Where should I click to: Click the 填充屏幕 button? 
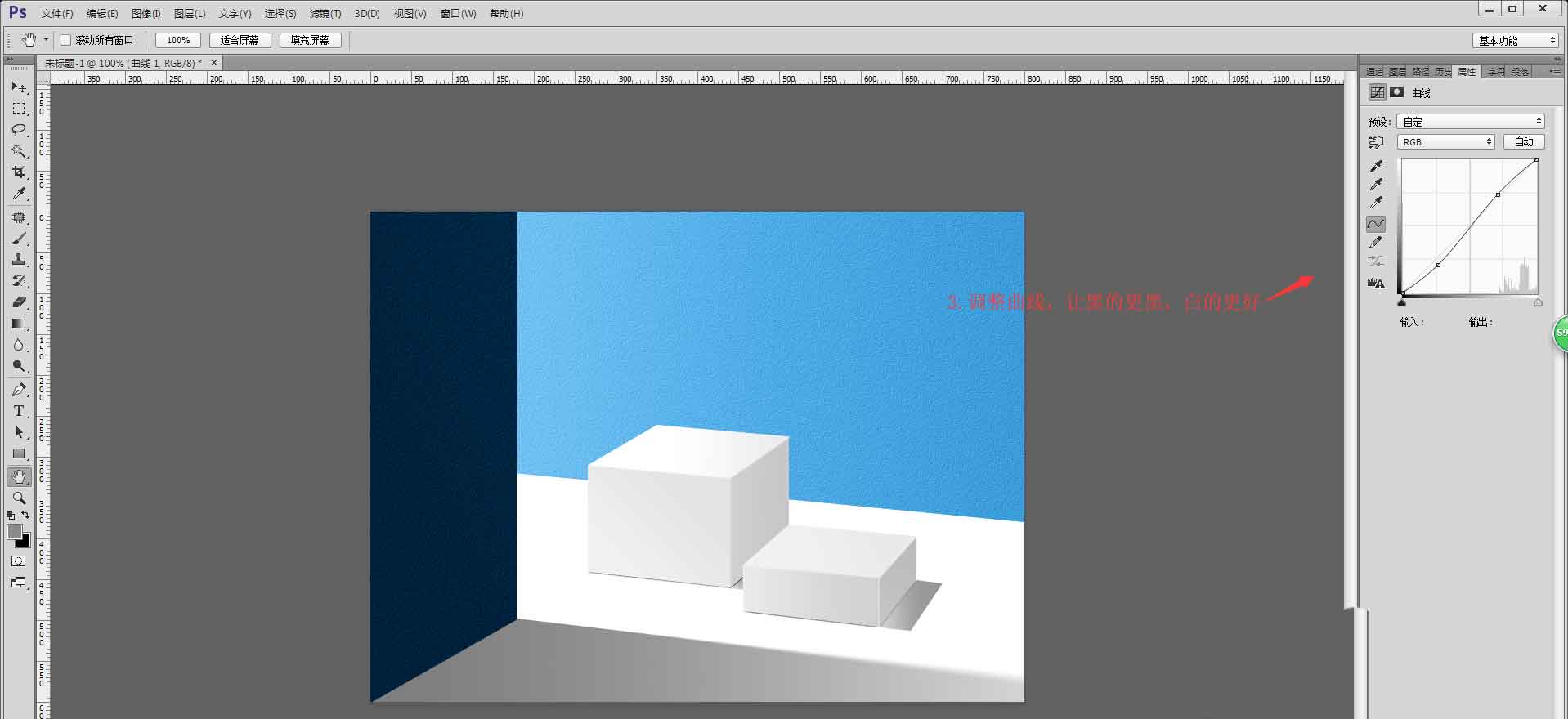click(310, 40)
